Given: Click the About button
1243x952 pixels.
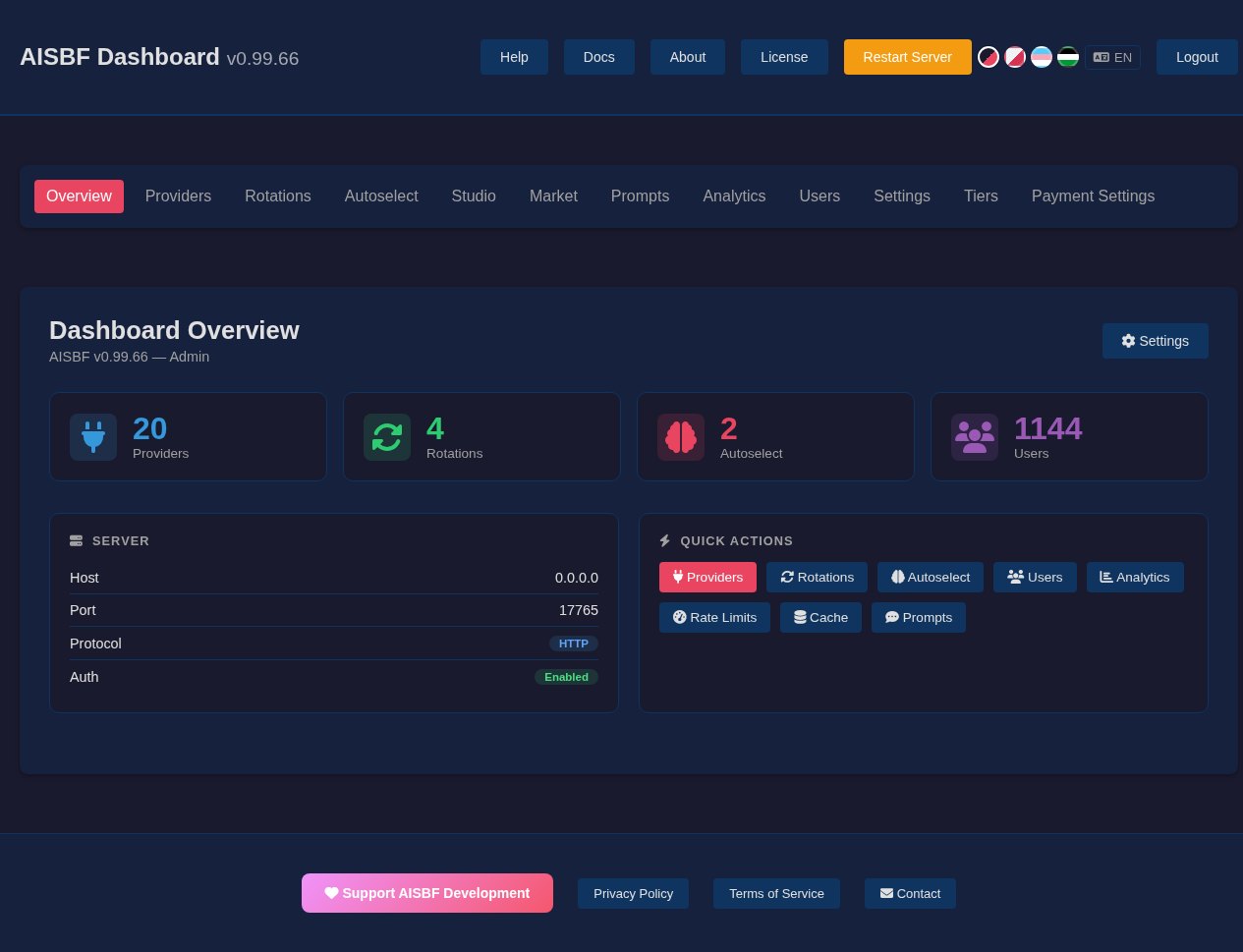Looking at the screenshot, I should (x=688, y=57).
